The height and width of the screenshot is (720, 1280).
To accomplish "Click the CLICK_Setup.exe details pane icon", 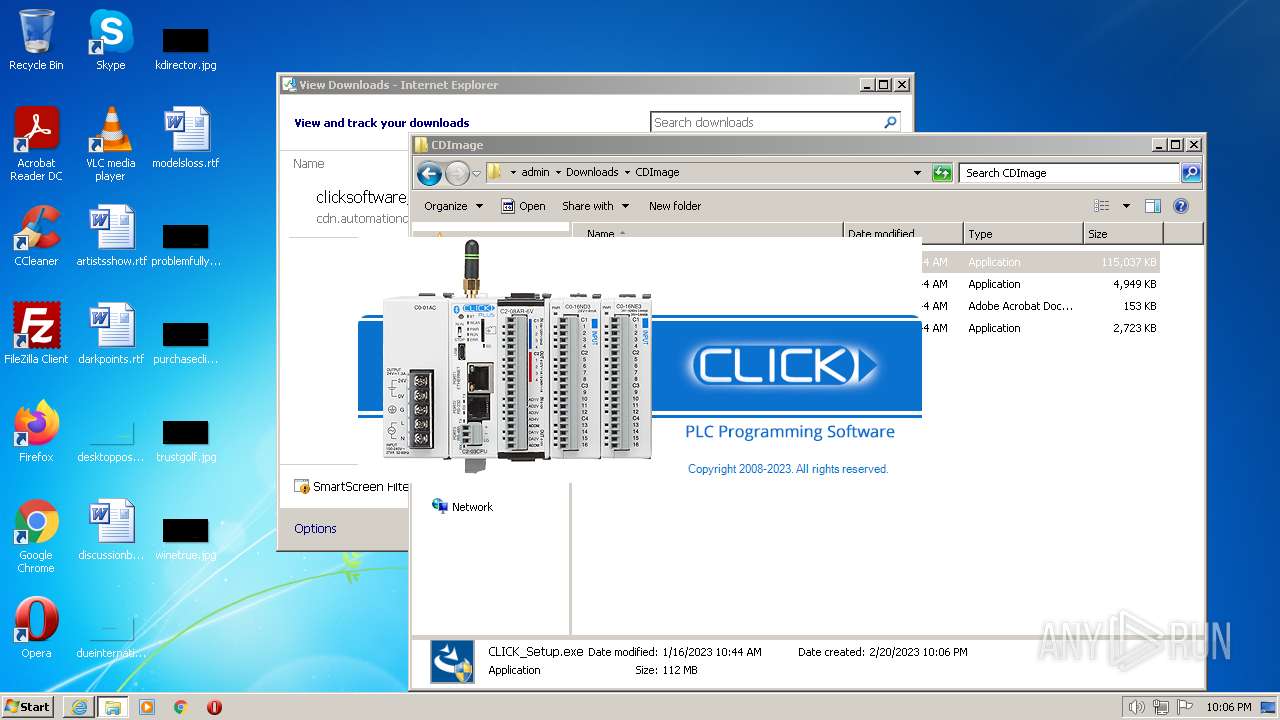I will [452, 661].
